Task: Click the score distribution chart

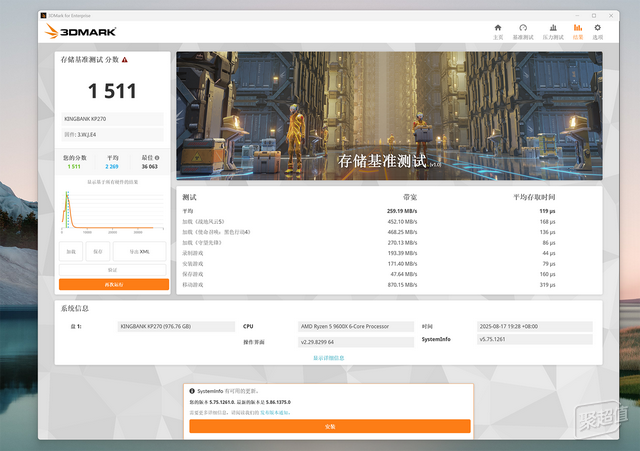Action: [x=113, y=211]
